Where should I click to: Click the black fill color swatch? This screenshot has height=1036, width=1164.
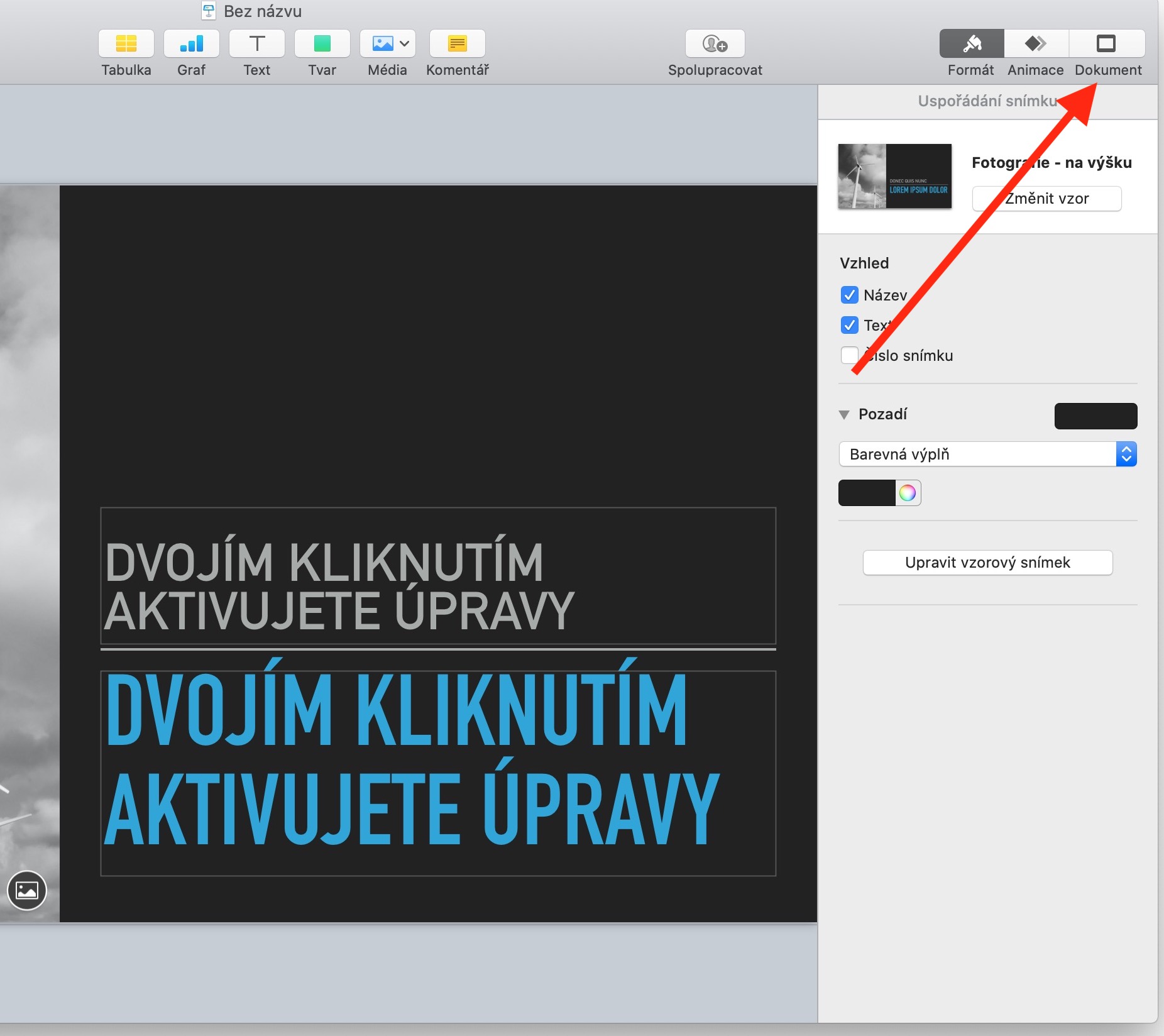(x=867, y=493)
